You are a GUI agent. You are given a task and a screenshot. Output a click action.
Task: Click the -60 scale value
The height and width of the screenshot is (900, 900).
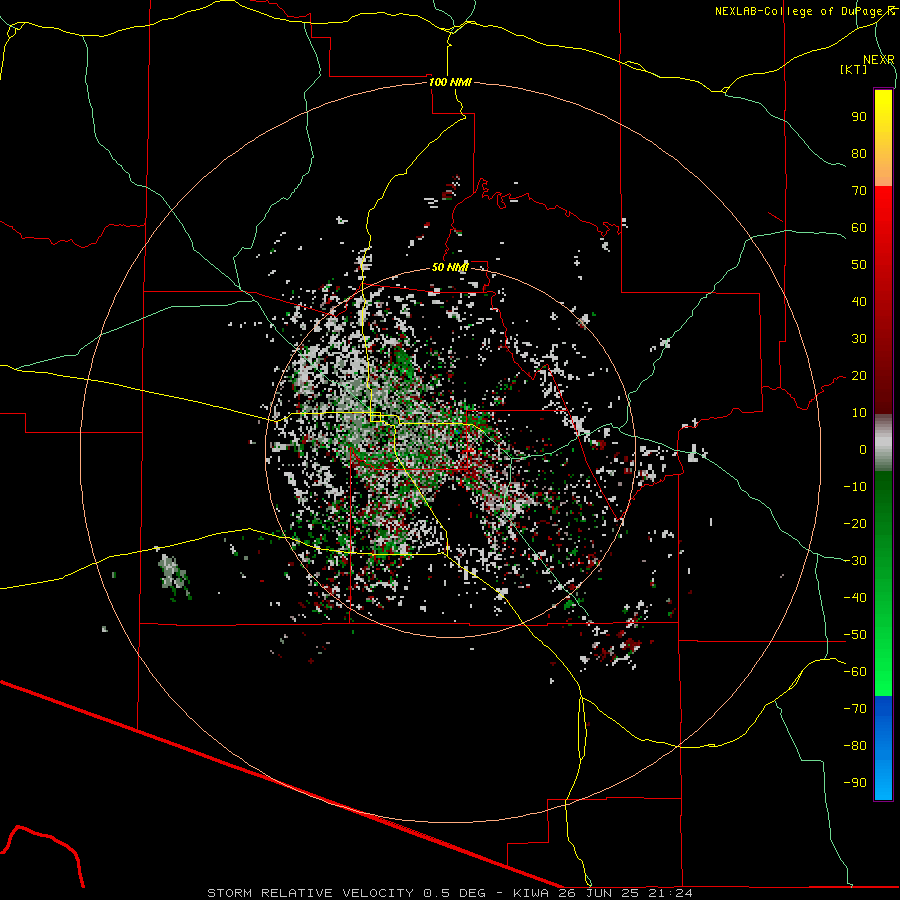(855, 672)
